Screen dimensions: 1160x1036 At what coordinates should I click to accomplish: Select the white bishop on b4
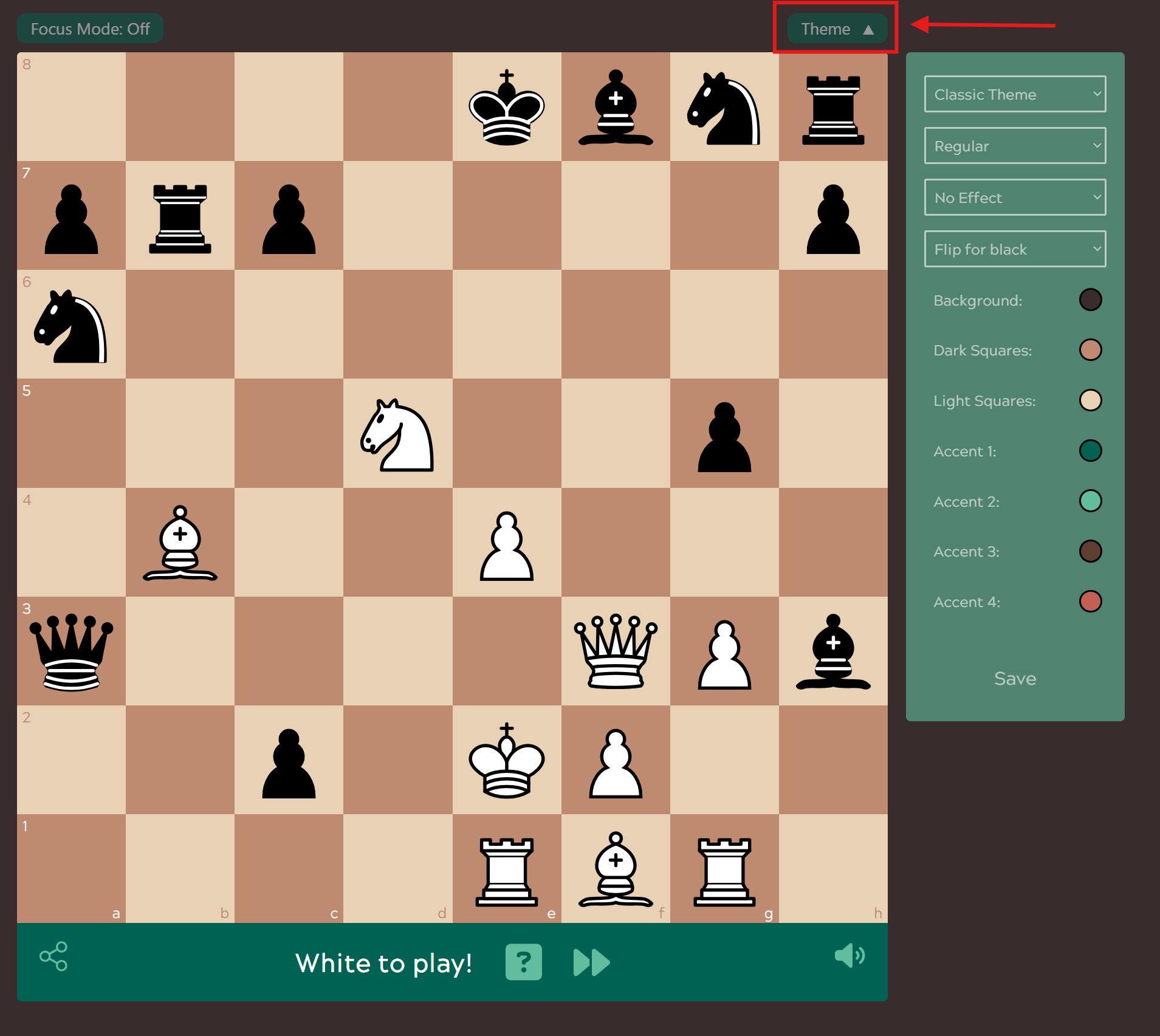[180, 543]
